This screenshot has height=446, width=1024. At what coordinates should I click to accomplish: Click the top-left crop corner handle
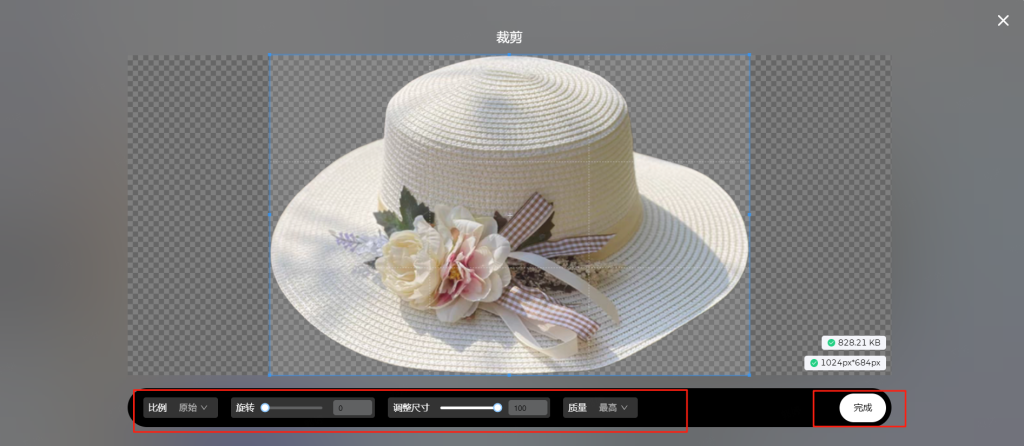(x=270, y=55)
